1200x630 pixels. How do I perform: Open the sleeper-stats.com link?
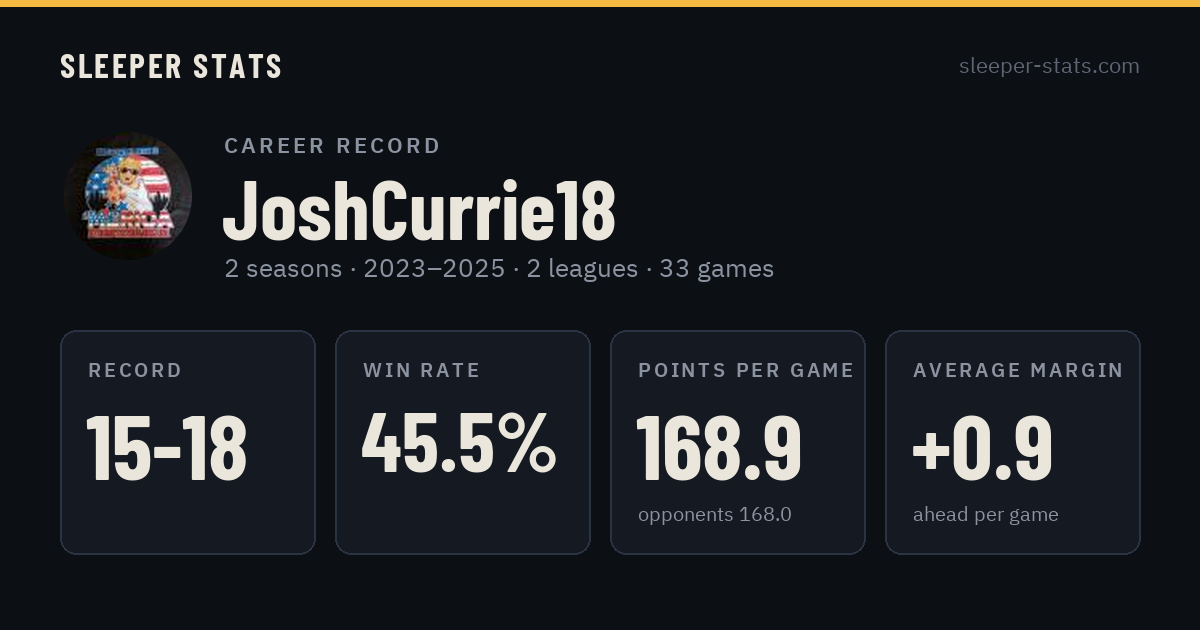click(1049, 66)
